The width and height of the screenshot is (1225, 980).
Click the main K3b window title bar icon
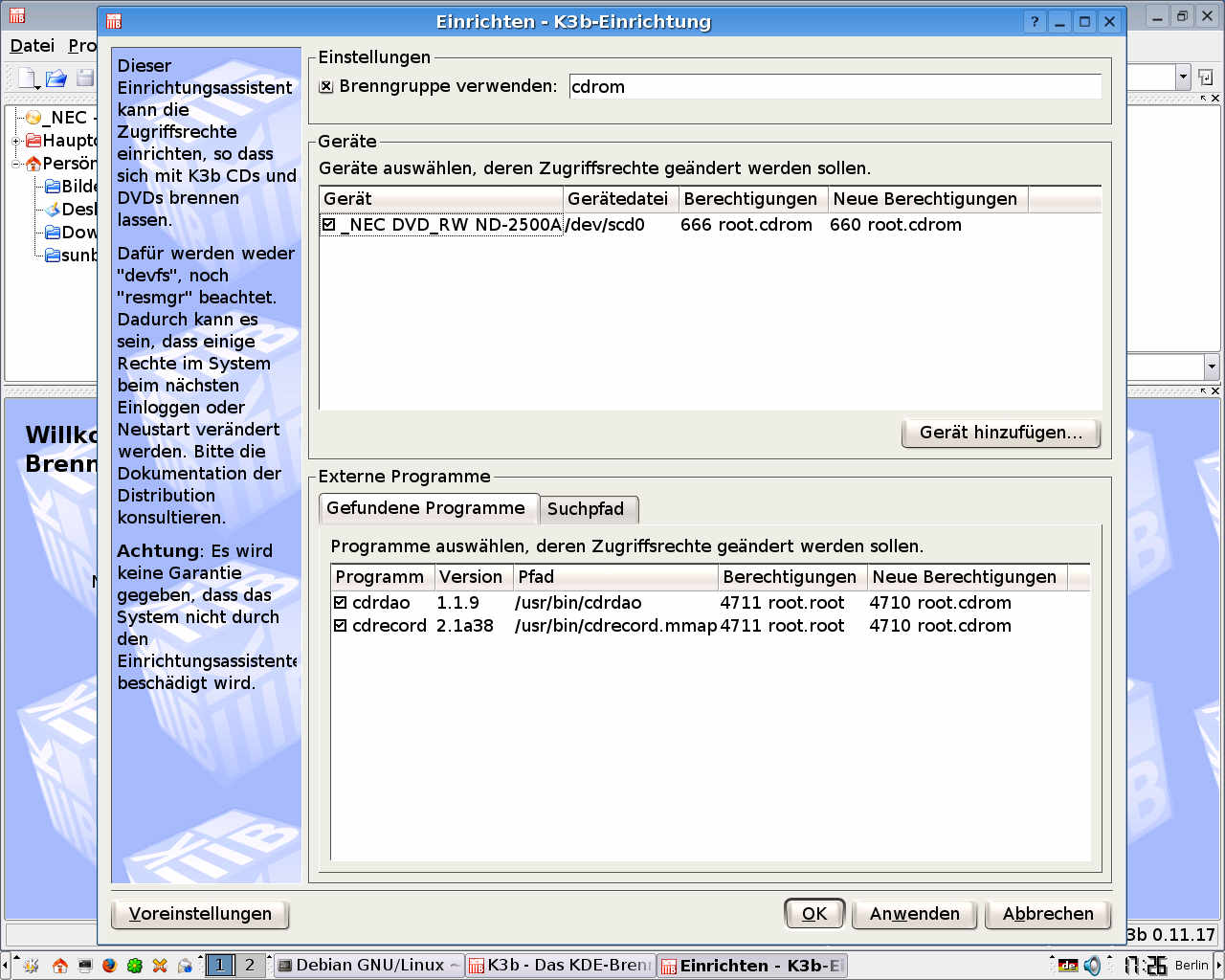click(x=16, y=15)
